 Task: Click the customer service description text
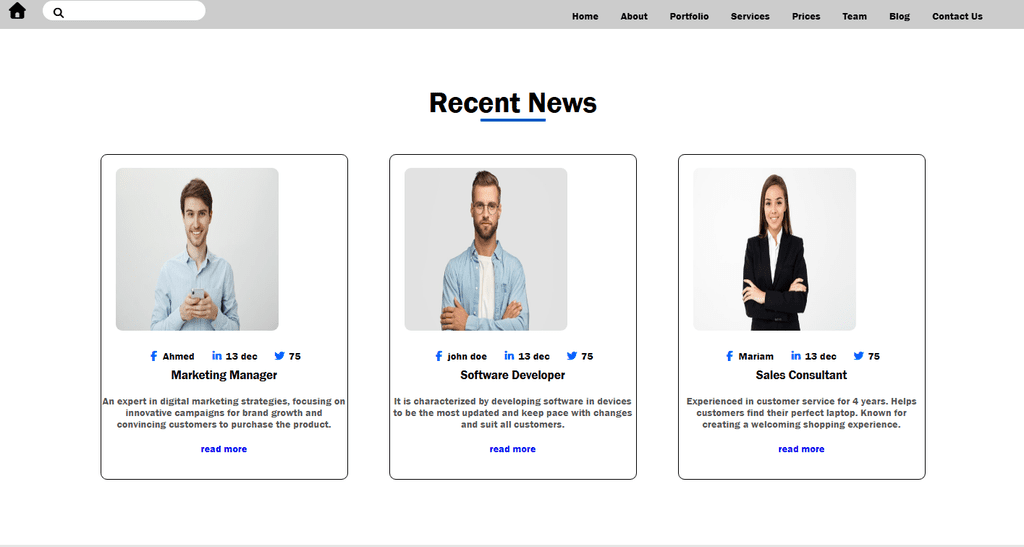coord(801,413)
